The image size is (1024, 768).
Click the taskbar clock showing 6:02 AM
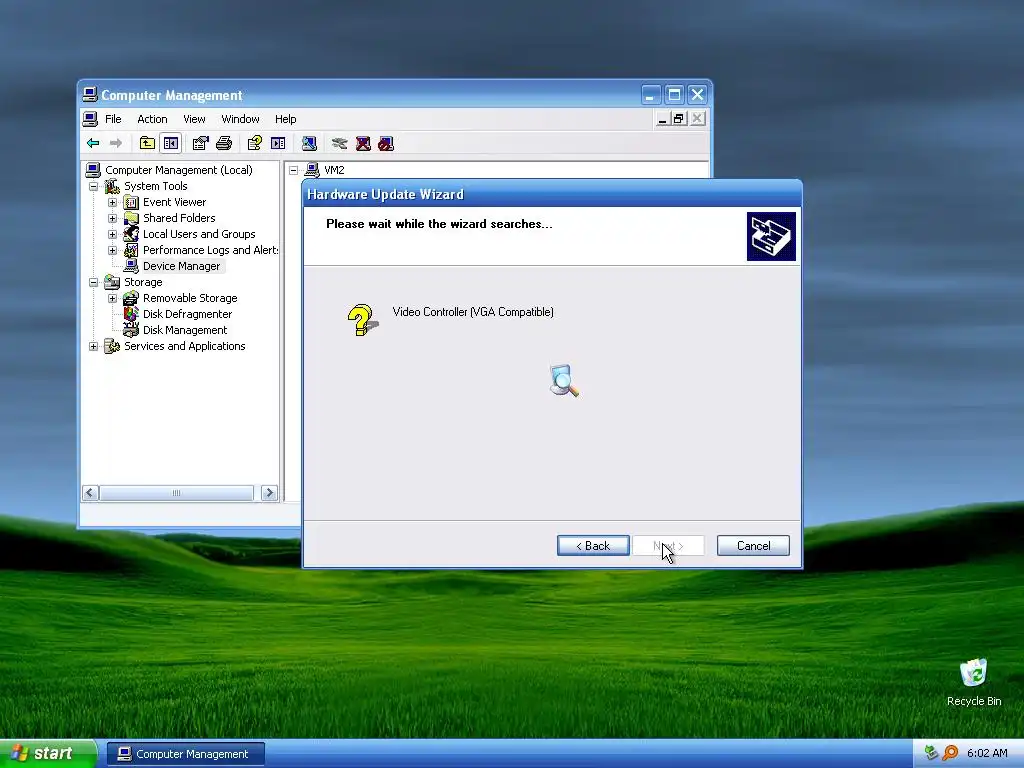click(x=987, y=753)
